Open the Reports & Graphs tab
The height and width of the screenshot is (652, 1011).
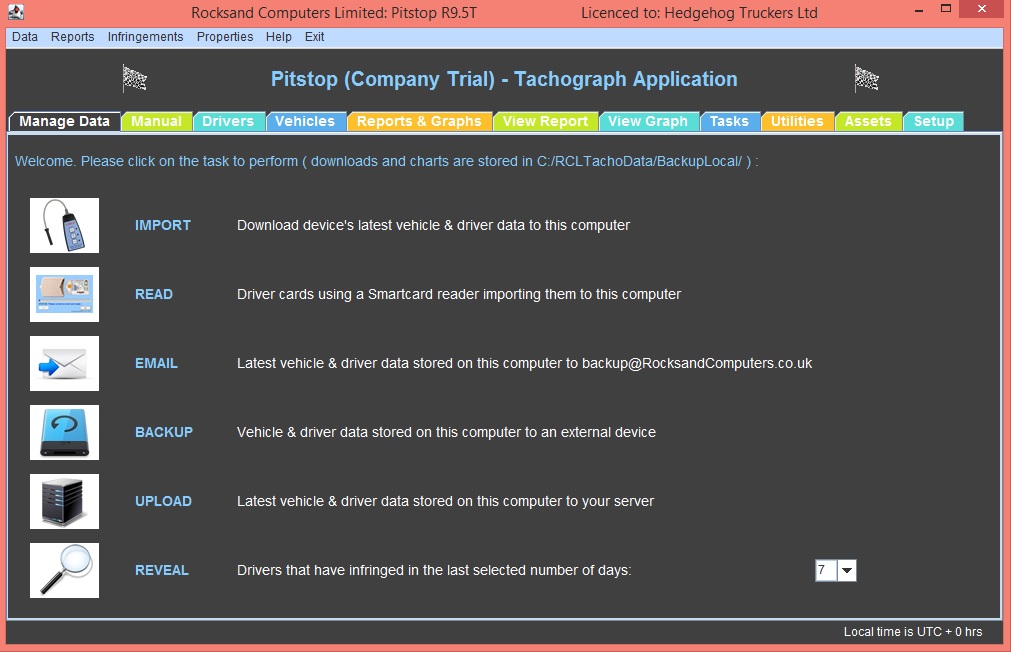[419, 121]
